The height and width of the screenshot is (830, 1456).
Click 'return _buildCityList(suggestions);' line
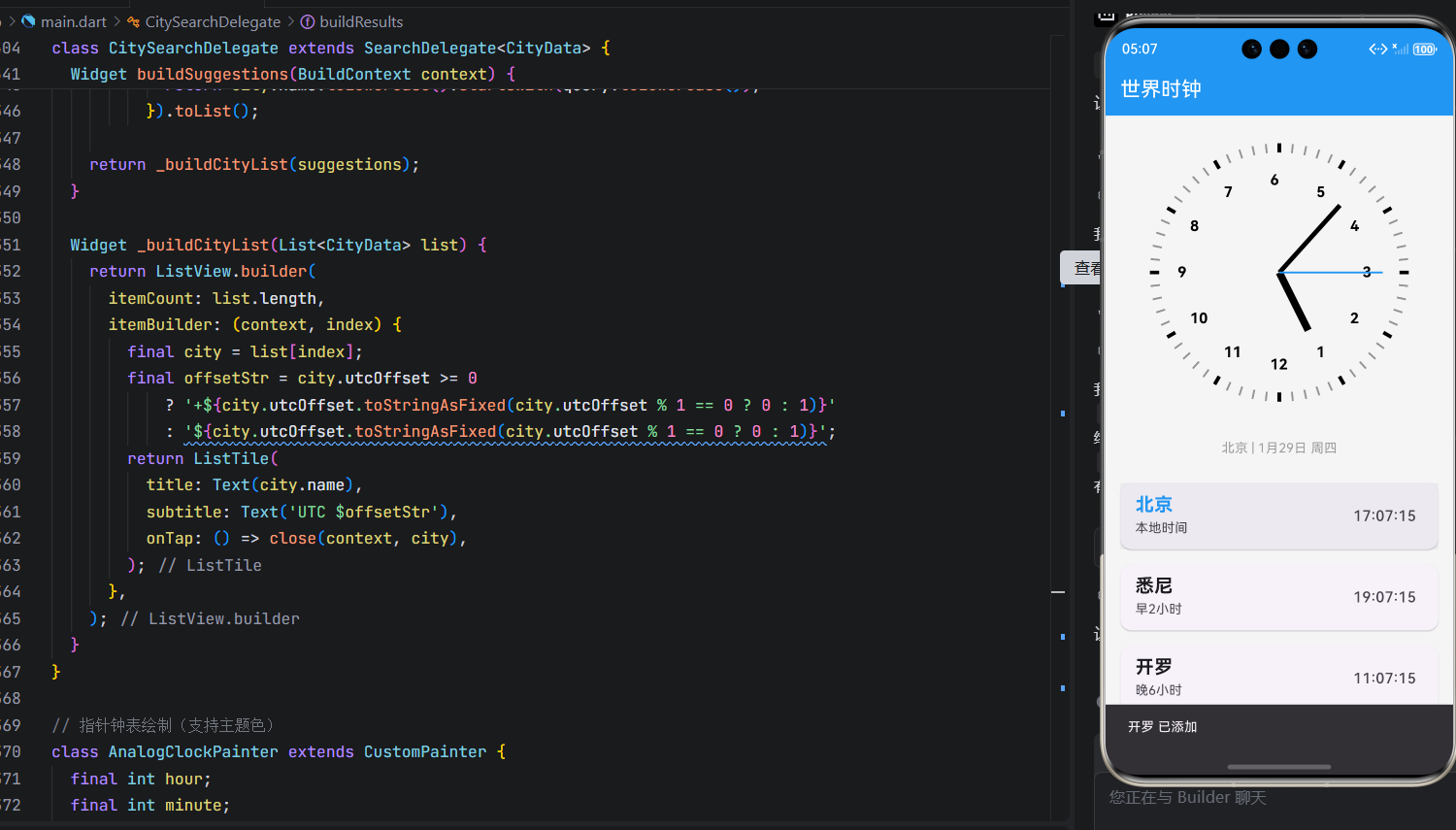[x=254, y=165]
